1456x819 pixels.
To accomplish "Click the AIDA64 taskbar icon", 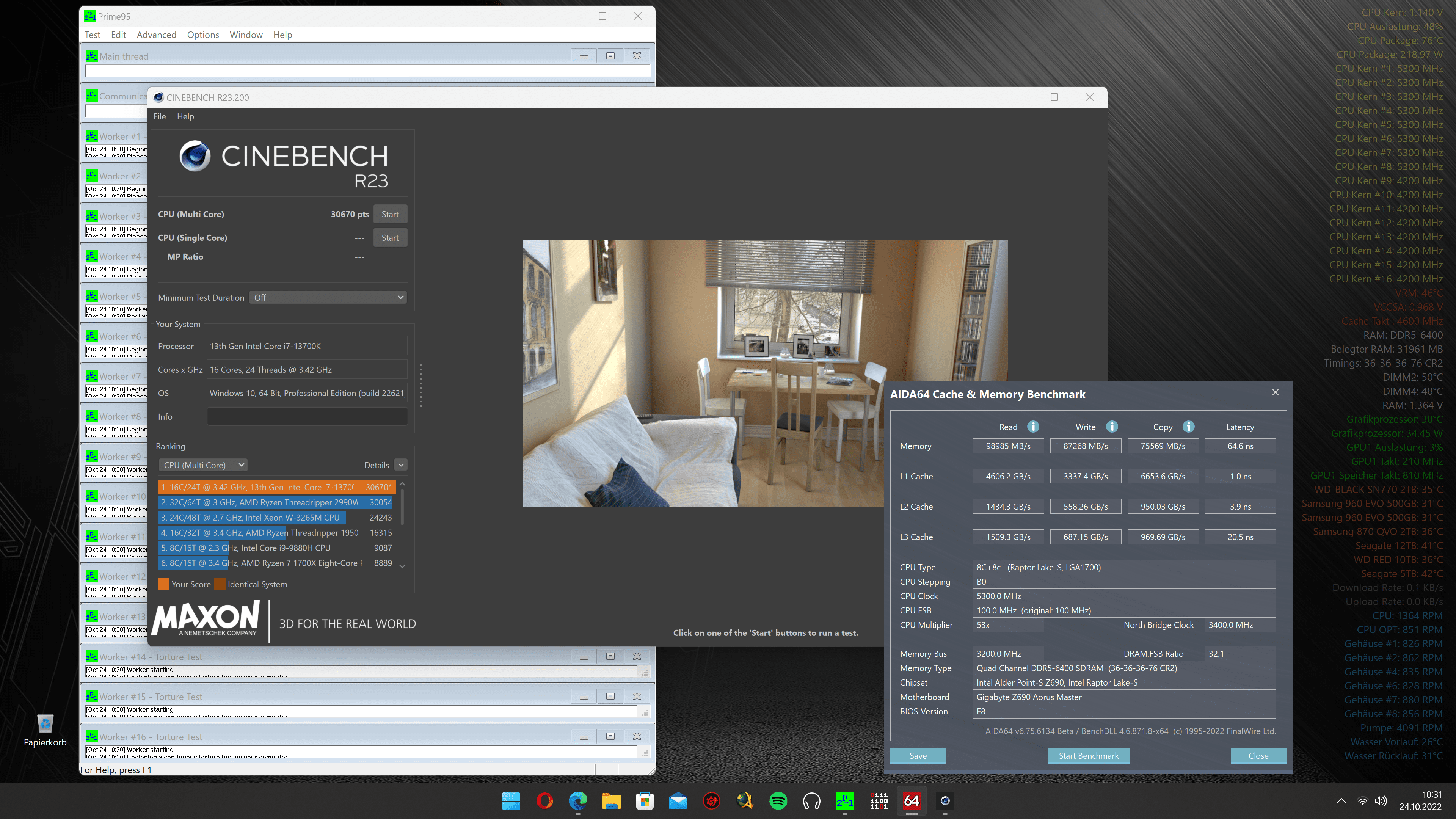I will pyautogui.click(x=911, y=801).
